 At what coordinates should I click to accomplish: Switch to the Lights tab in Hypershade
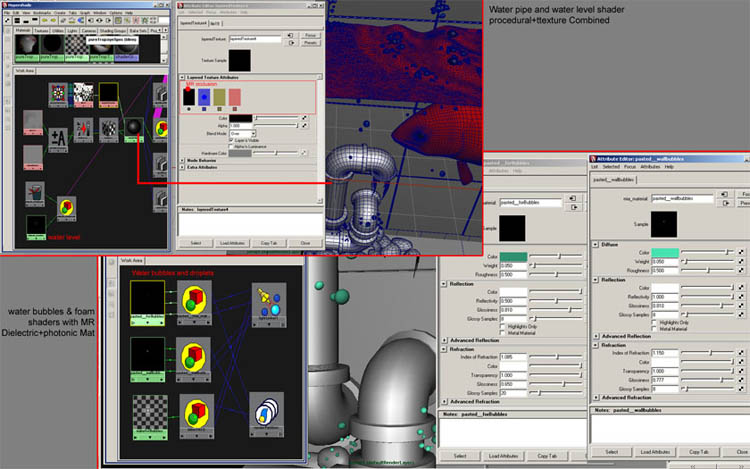point(72,31)
